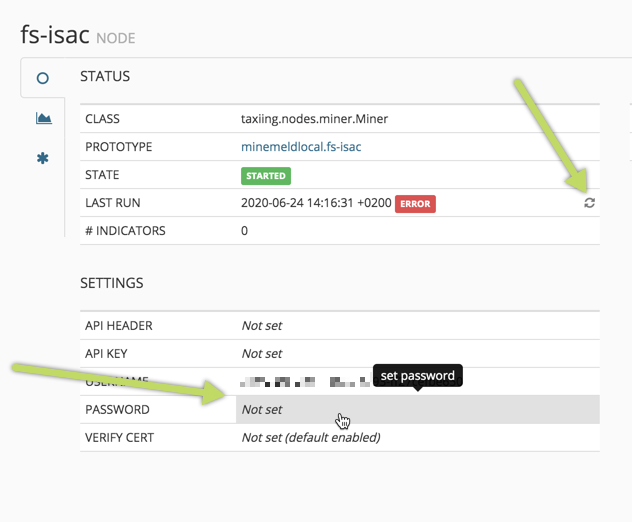The width and height of the screenshot is (632, 522).
Task: Click the # INDICATORS count value
Action: coord(245,231)
